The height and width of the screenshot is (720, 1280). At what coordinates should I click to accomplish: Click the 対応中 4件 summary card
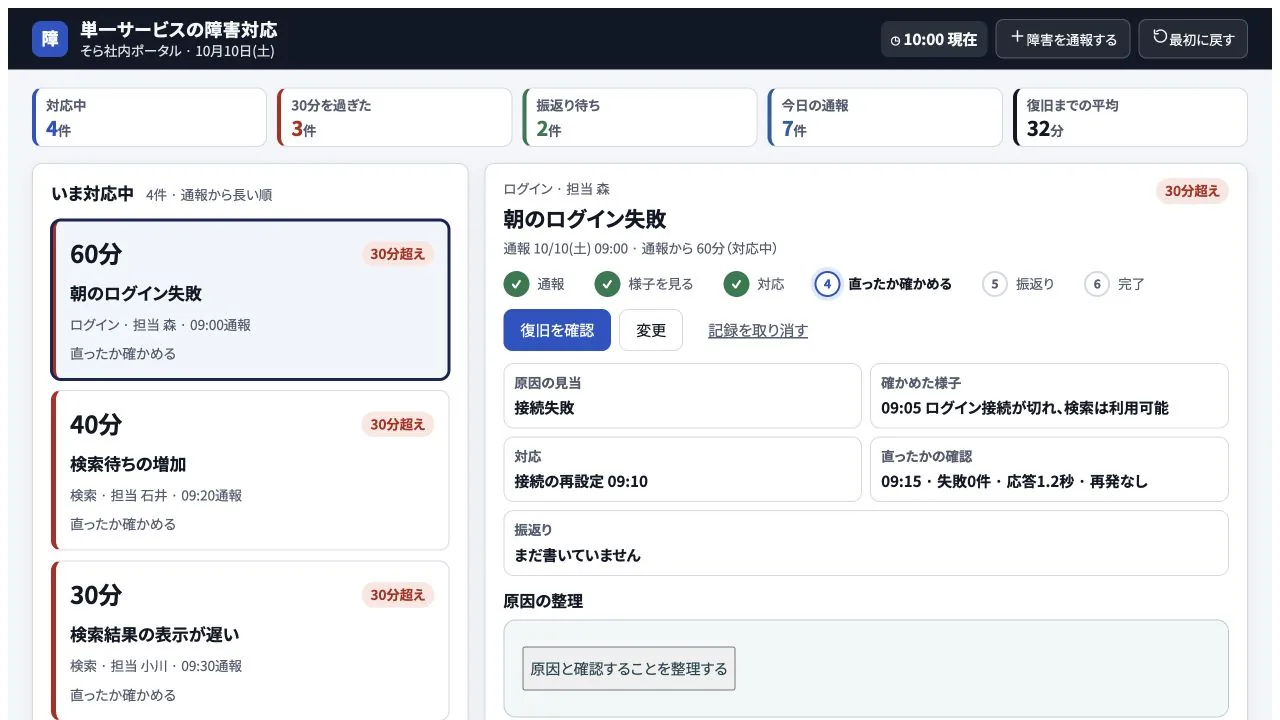pyautogui.click(x=150, y=117)
